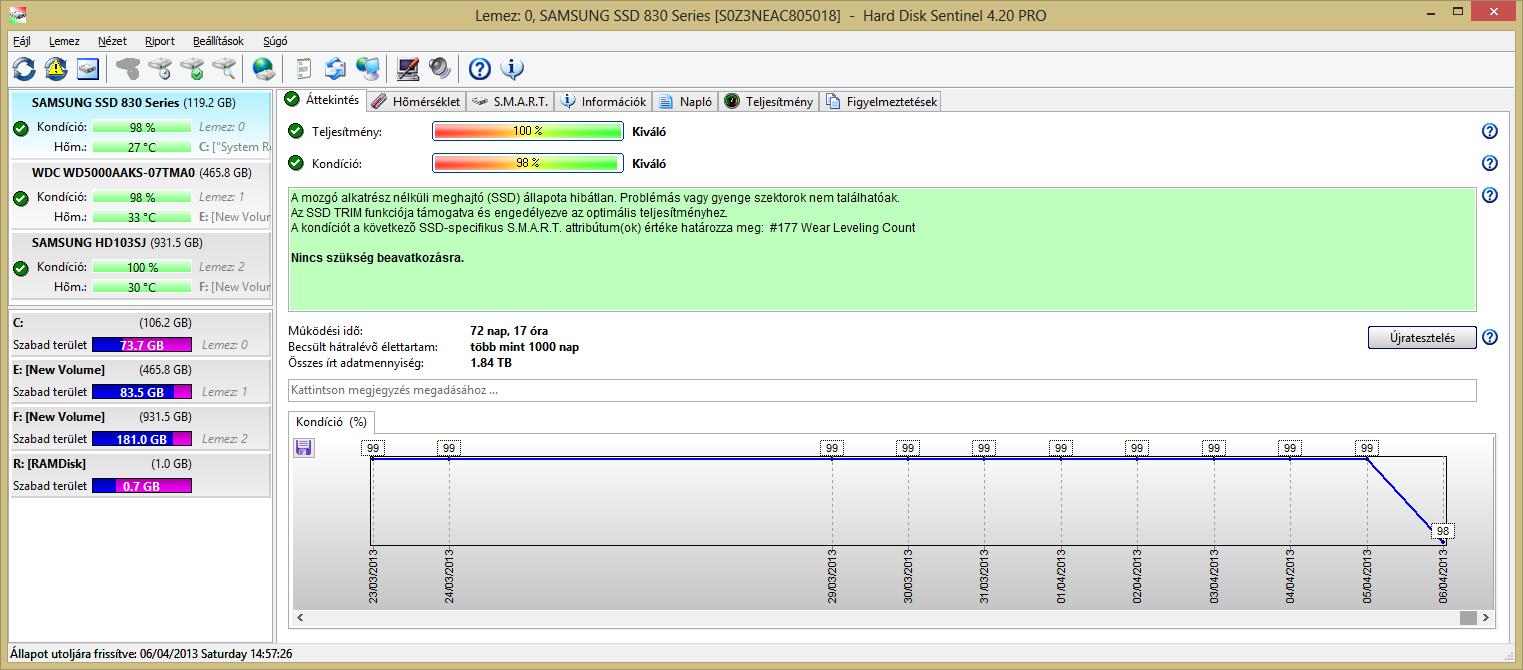Click the help icon beside the status text box

point(1489,195)
